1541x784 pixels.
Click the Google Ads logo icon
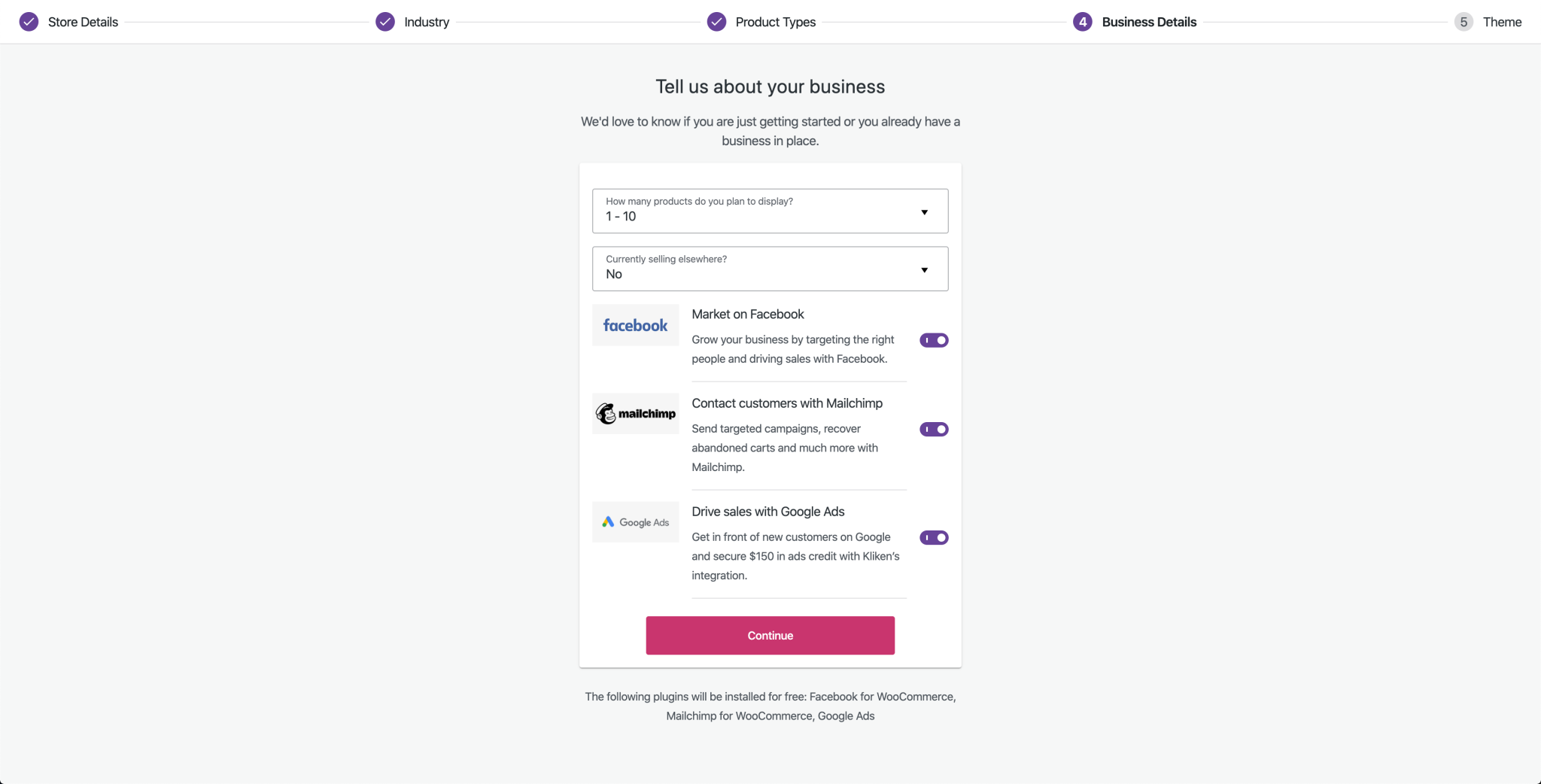(x=635, y=522)
